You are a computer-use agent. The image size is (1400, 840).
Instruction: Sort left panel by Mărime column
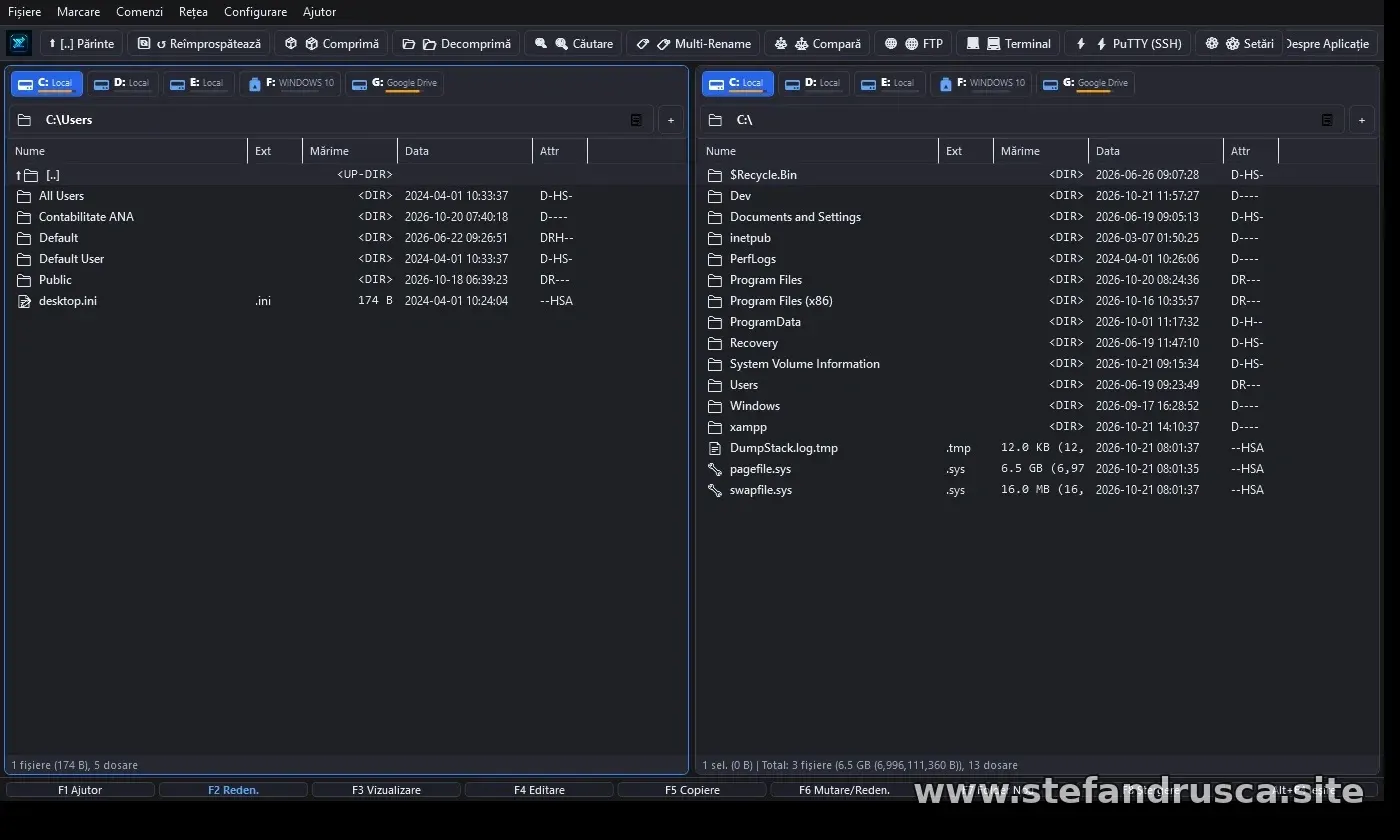tap(350, 151)
